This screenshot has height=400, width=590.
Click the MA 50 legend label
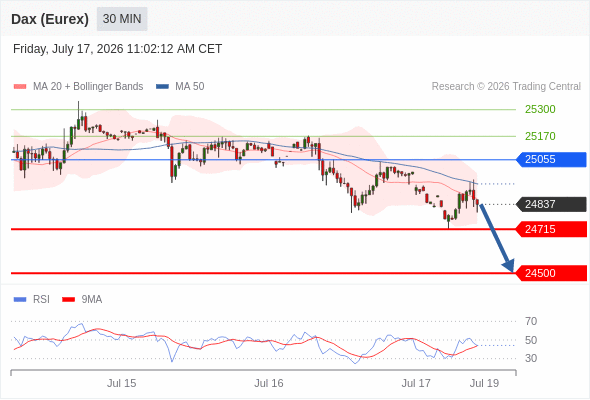pyautogui.click(x=190, y=87)
